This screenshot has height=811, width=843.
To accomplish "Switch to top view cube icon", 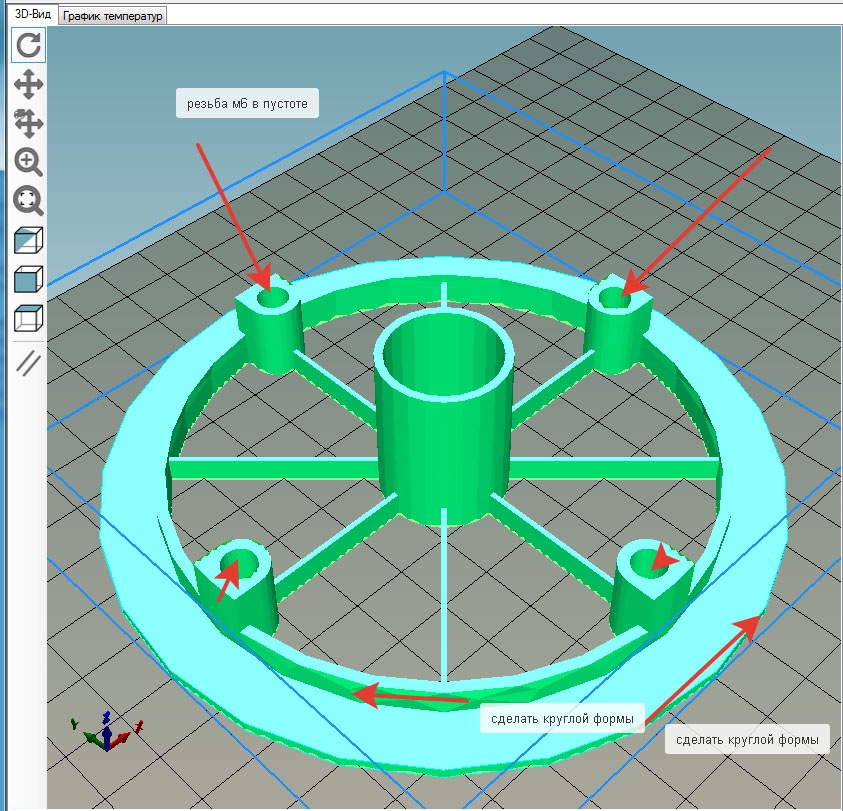I will 28,319.
